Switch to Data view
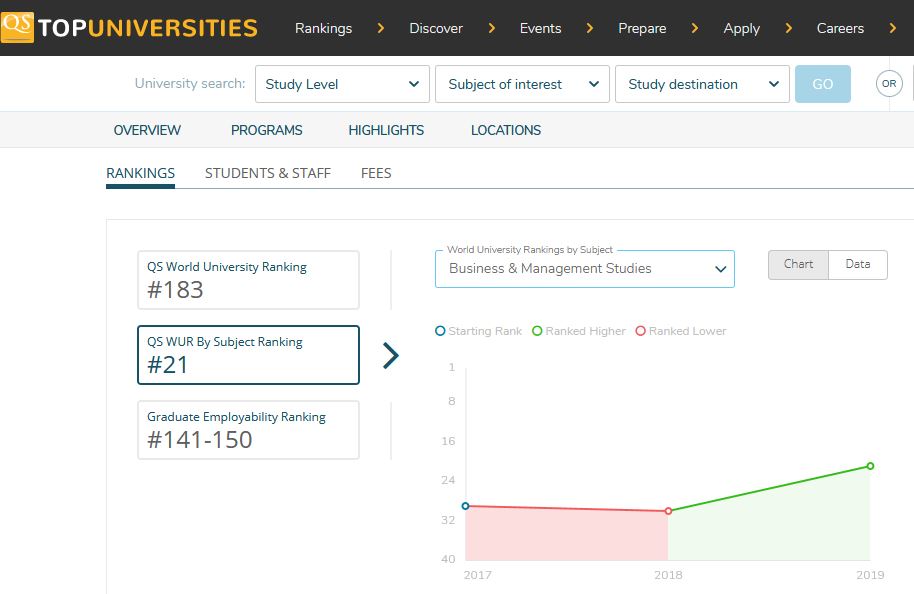Screen dimensions: 914x594 858,265
